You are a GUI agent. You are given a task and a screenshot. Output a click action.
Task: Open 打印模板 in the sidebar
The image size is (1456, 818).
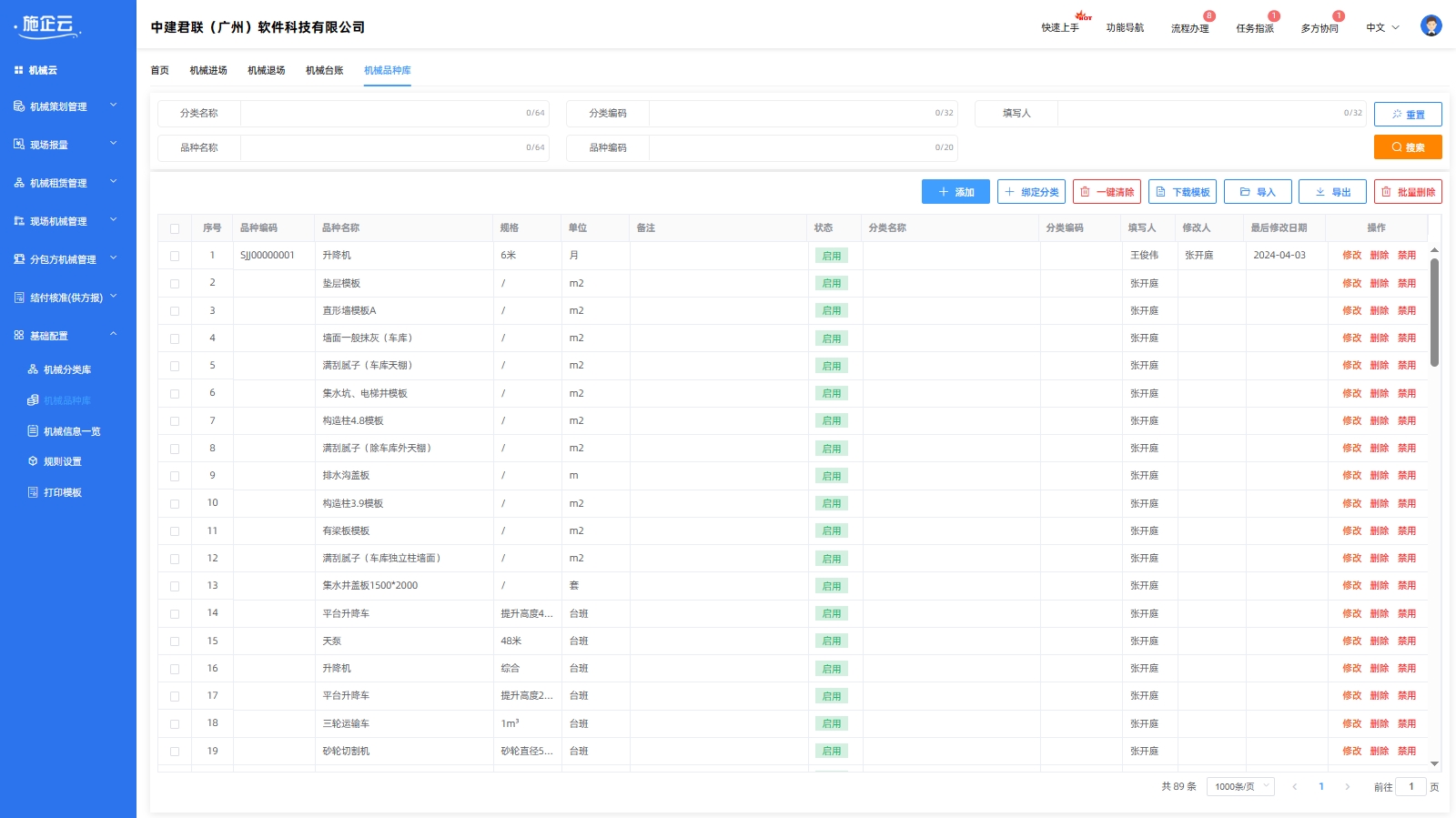62,493
